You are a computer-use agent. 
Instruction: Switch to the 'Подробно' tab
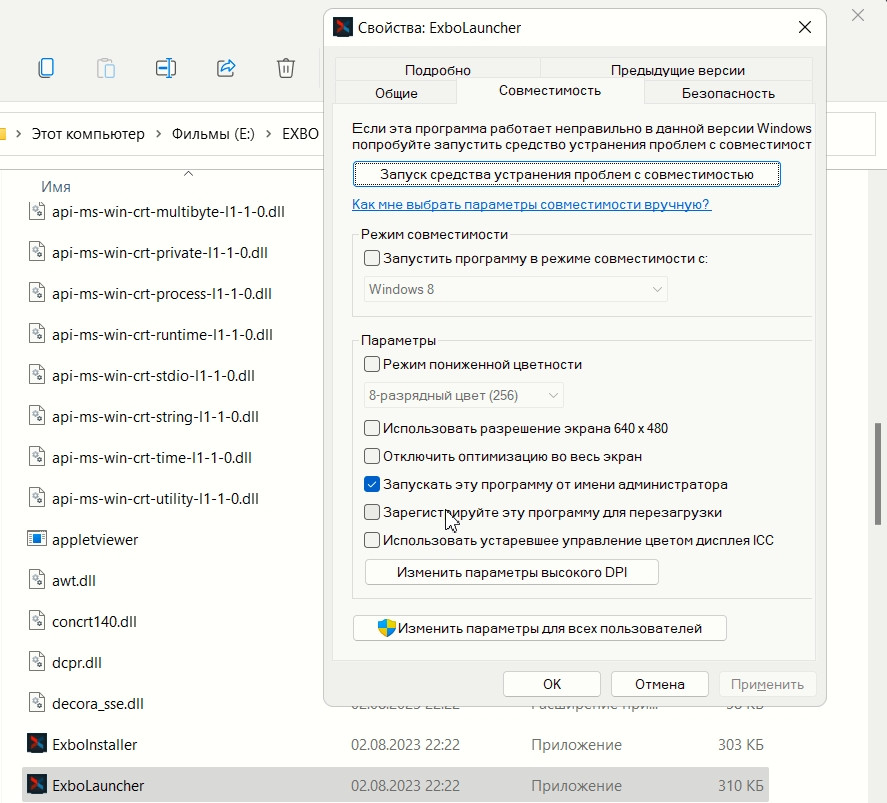click(438, 70)
